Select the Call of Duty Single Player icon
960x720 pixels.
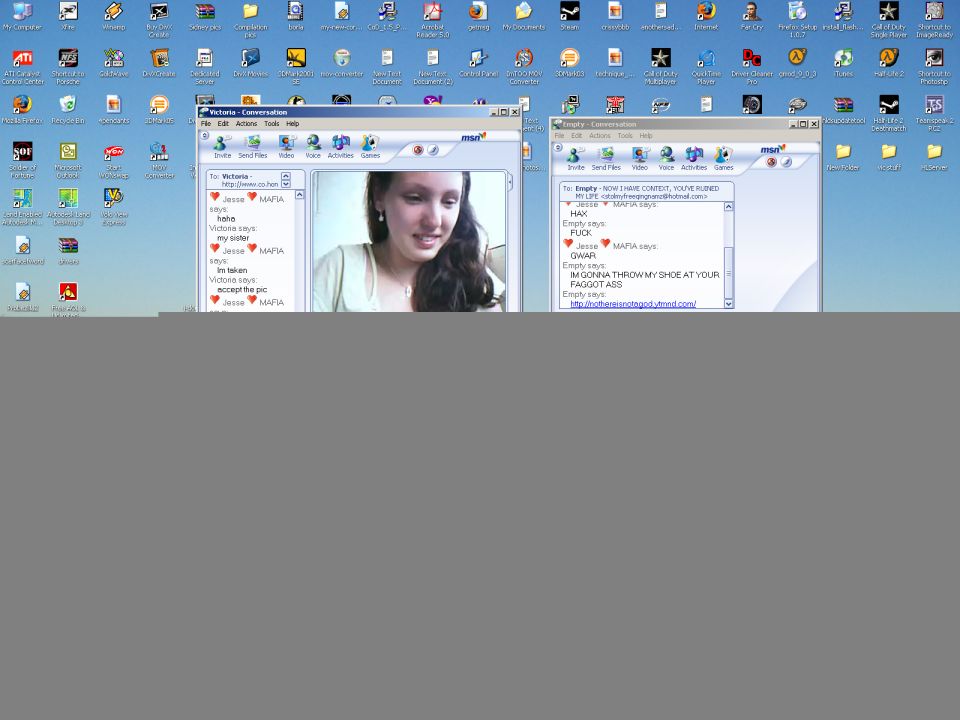pyautogui.click(x=889, y=20)
